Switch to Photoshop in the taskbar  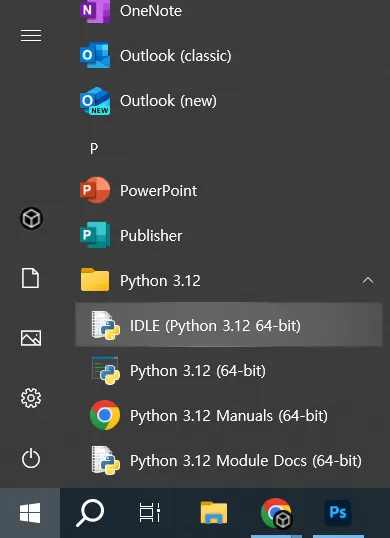tap(338, 513)
